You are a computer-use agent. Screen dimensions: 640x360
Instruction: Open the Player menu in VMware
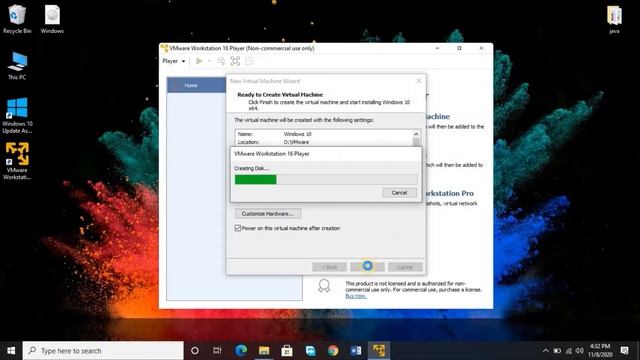(174, 61)
